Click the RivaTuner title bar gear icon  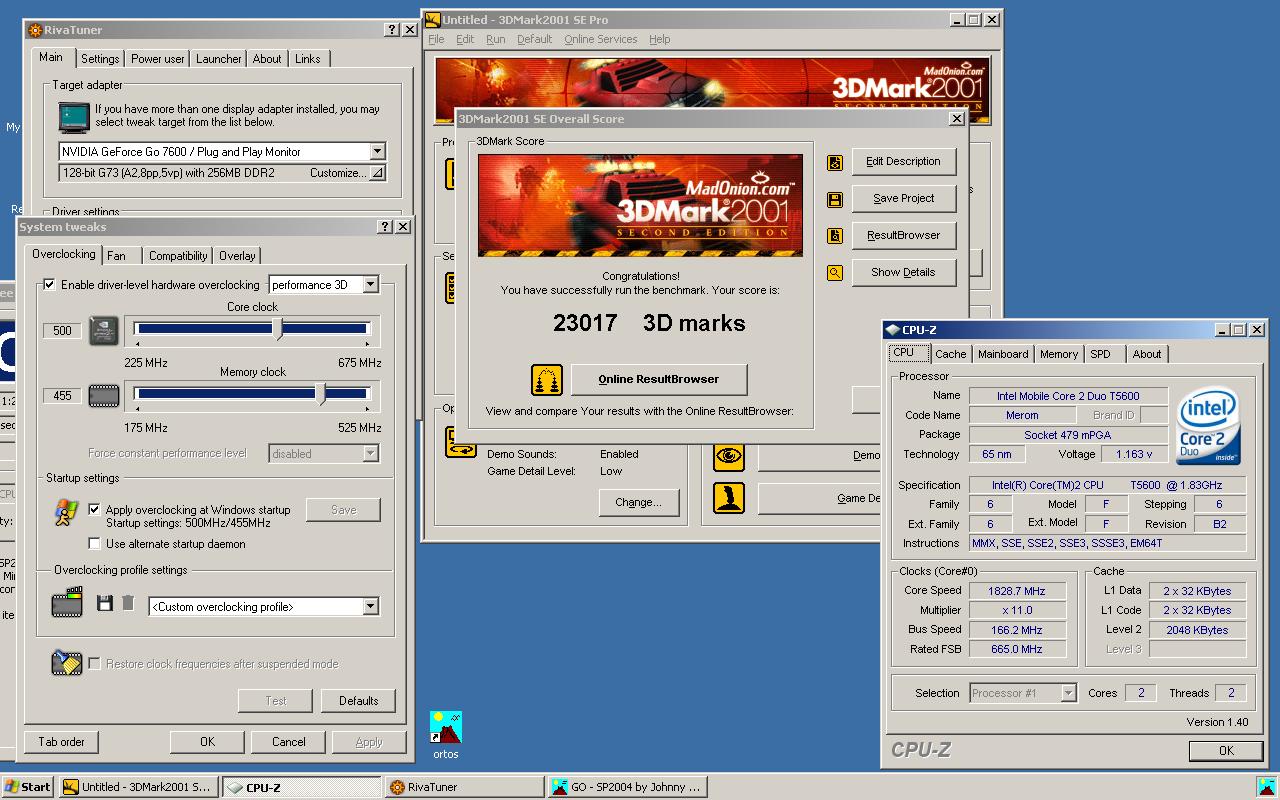[35, 30]
